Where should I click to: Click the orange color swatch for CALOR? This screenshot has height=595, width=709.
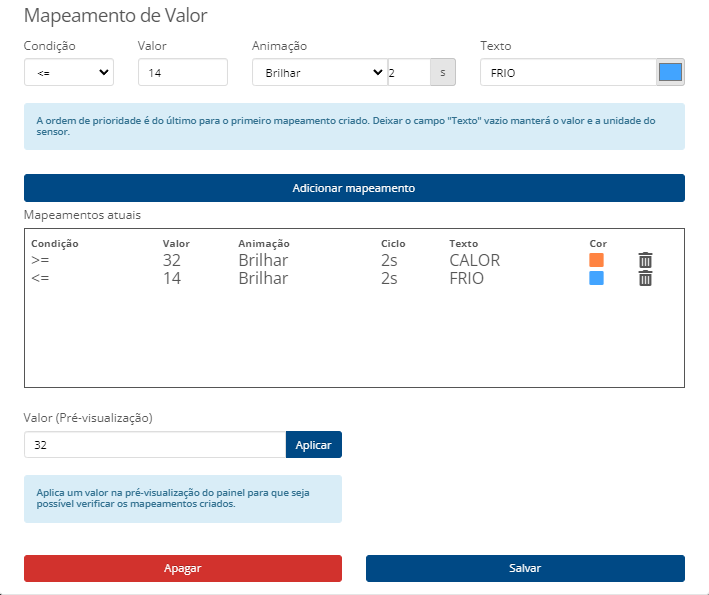(x=597, y=260)
